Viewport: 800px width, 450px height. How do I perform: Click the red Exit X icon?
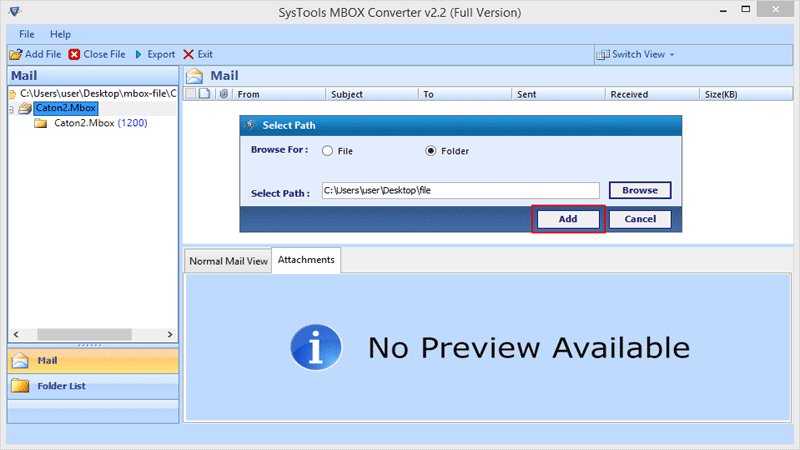tap(188, 54)
